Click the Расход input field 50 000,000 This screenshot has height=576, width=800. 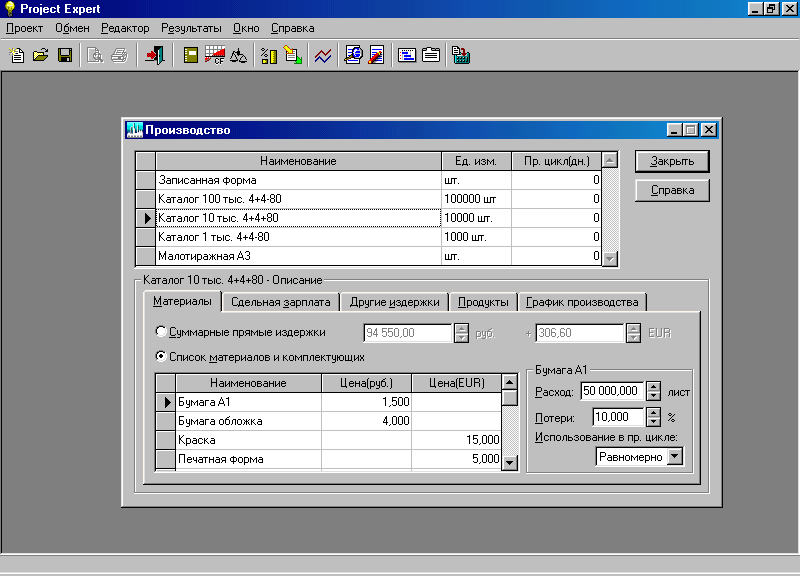click(613, 391)
